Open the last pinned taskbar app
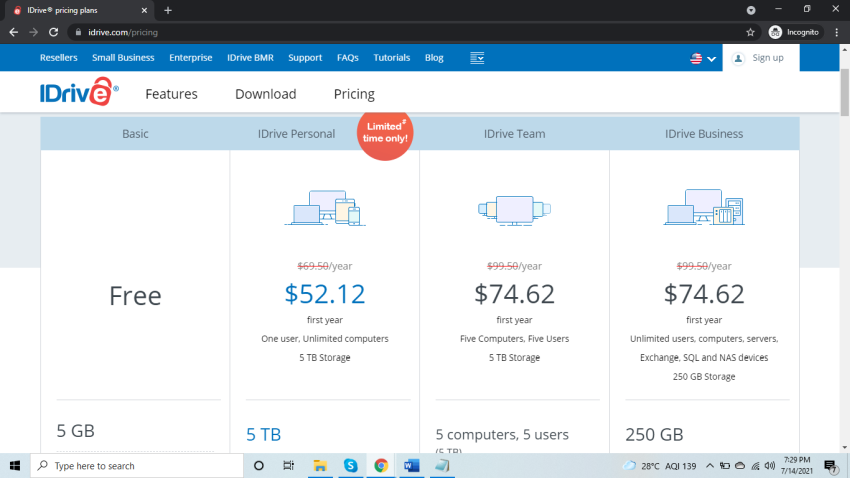 pos(442,466)
